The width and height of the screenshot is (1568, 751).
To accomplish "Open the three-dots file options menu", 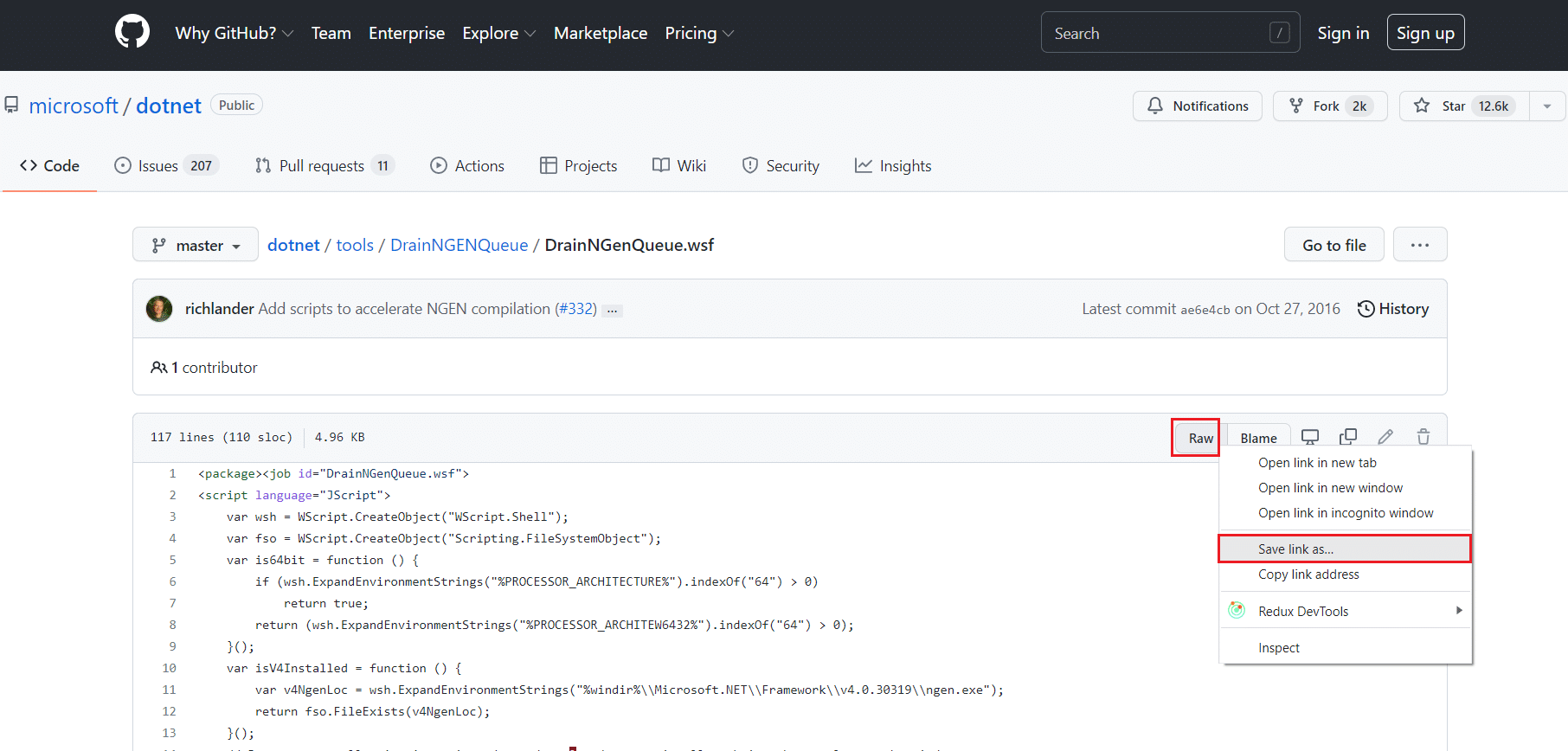I will click(x=1419, y=245).
